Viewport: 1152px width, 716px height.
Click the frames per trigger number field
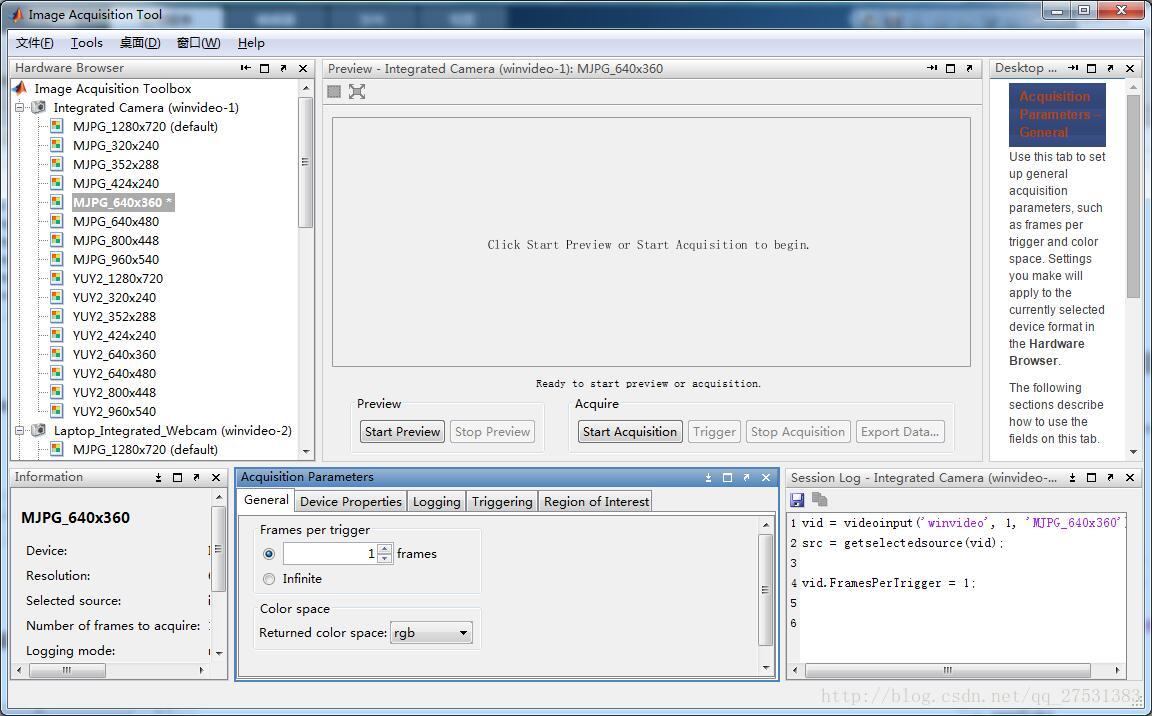[x=330, y=554]
